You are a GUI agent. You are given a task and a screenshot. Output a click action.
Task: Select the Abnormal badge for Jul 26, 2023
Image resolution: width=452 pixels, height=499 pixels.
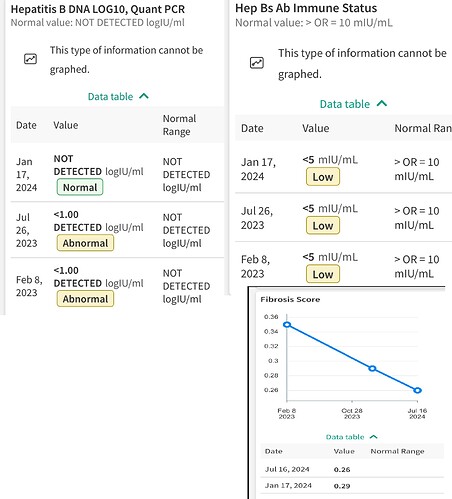(x=85, y=243)
